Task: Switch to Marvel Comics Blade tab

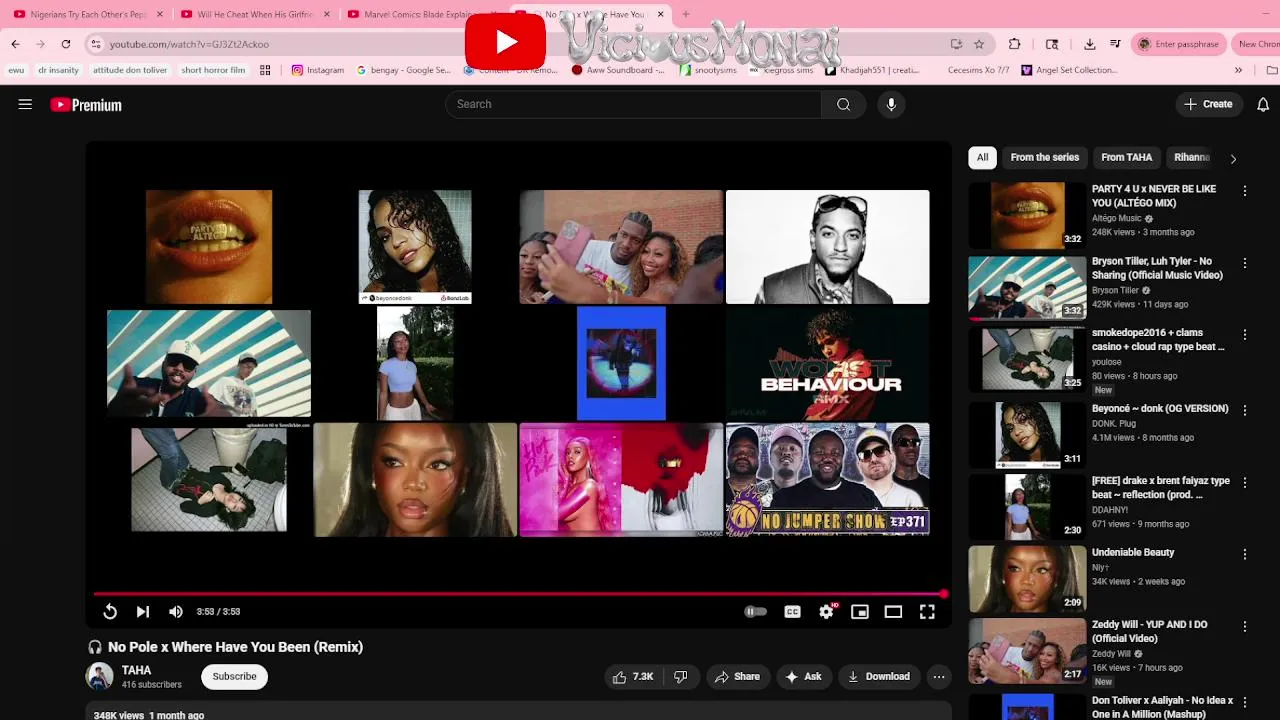Action: [422, 15]
